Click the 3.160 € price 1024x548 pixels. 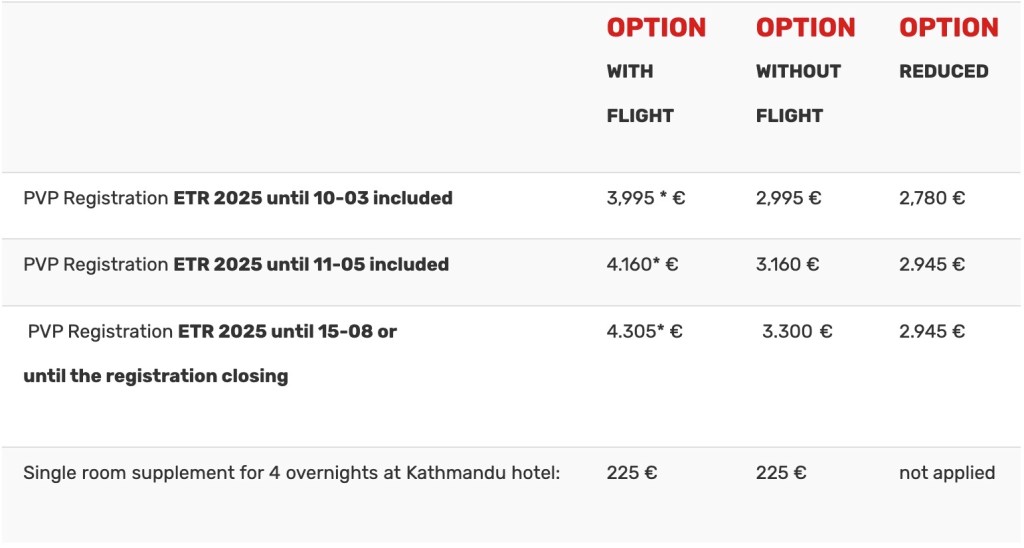pos(787,265)
